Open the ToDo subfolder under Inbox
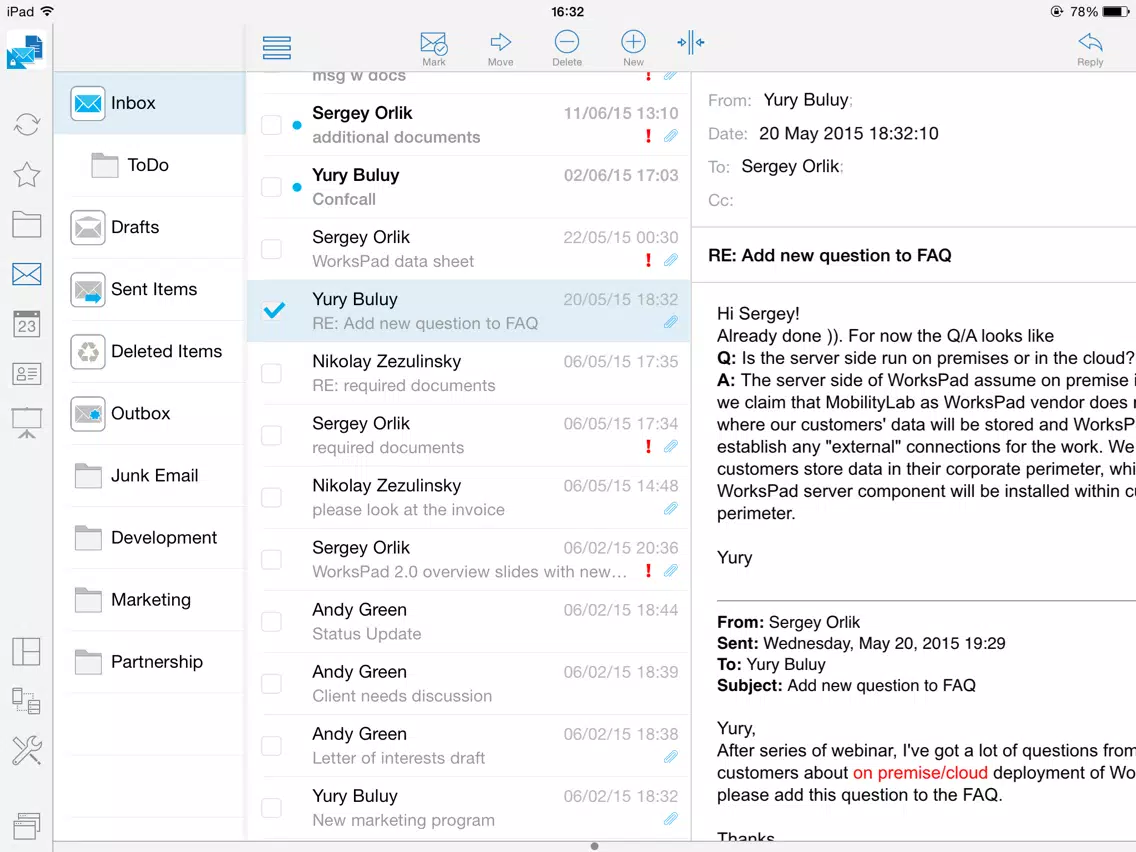The image size is (1136, 852). (x=149, y=165)
